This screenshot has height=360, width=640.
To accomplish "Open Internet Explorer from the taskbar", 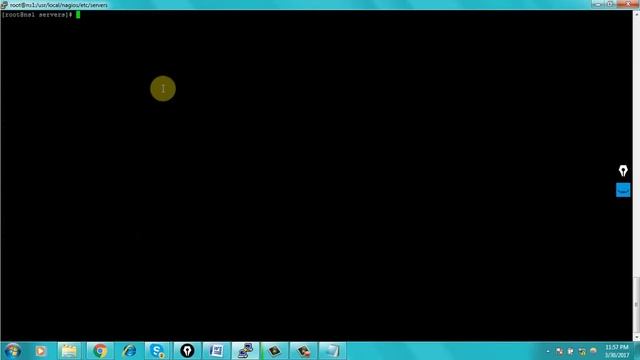I will [x=129, y=351].
